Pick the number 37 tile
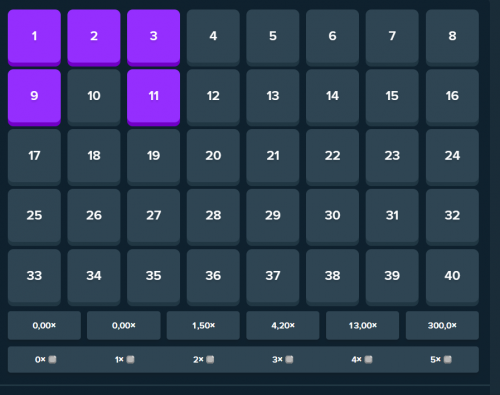 point(273,277)
